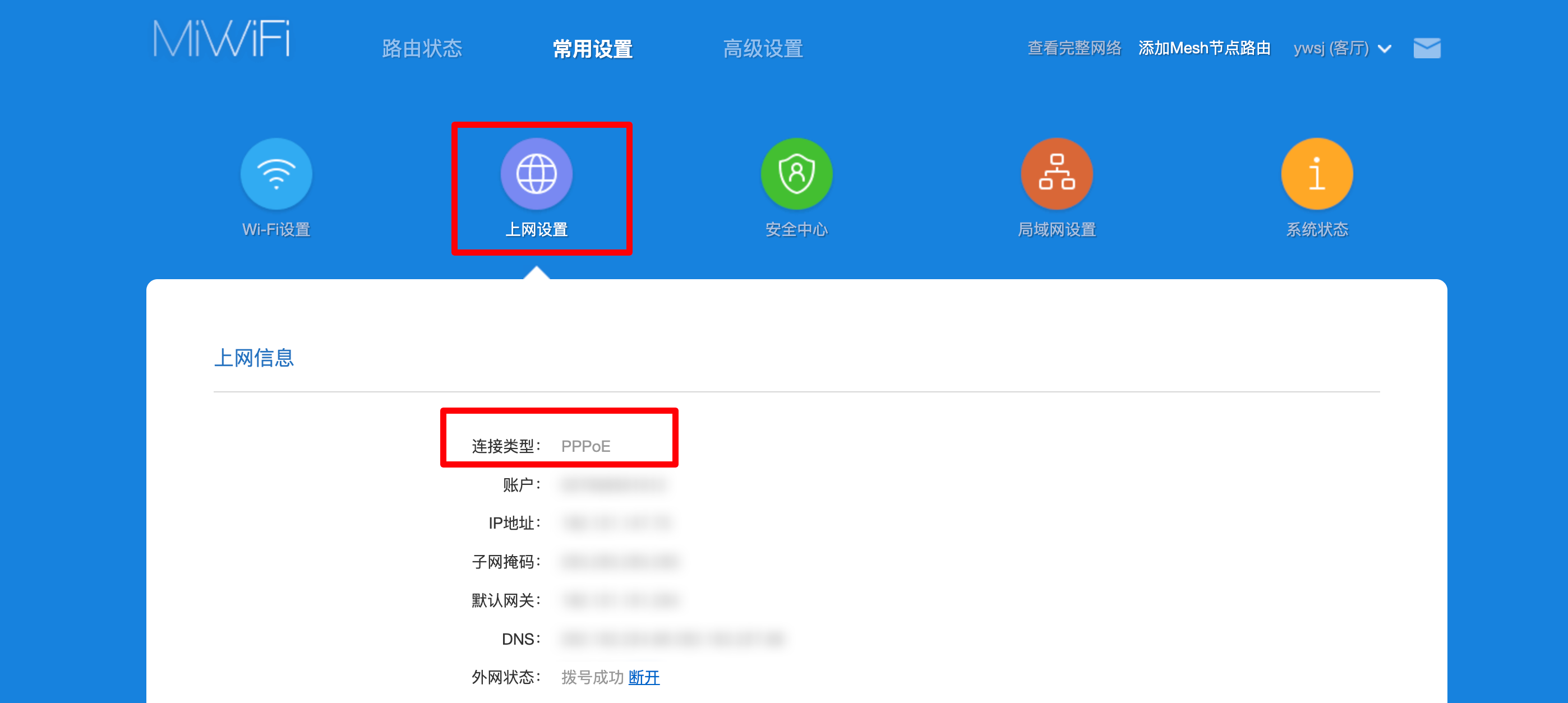Viewport: 1568px width, 703px height.
Task: Click the Wi-Fi设置 text label
Action: (276, 229)
